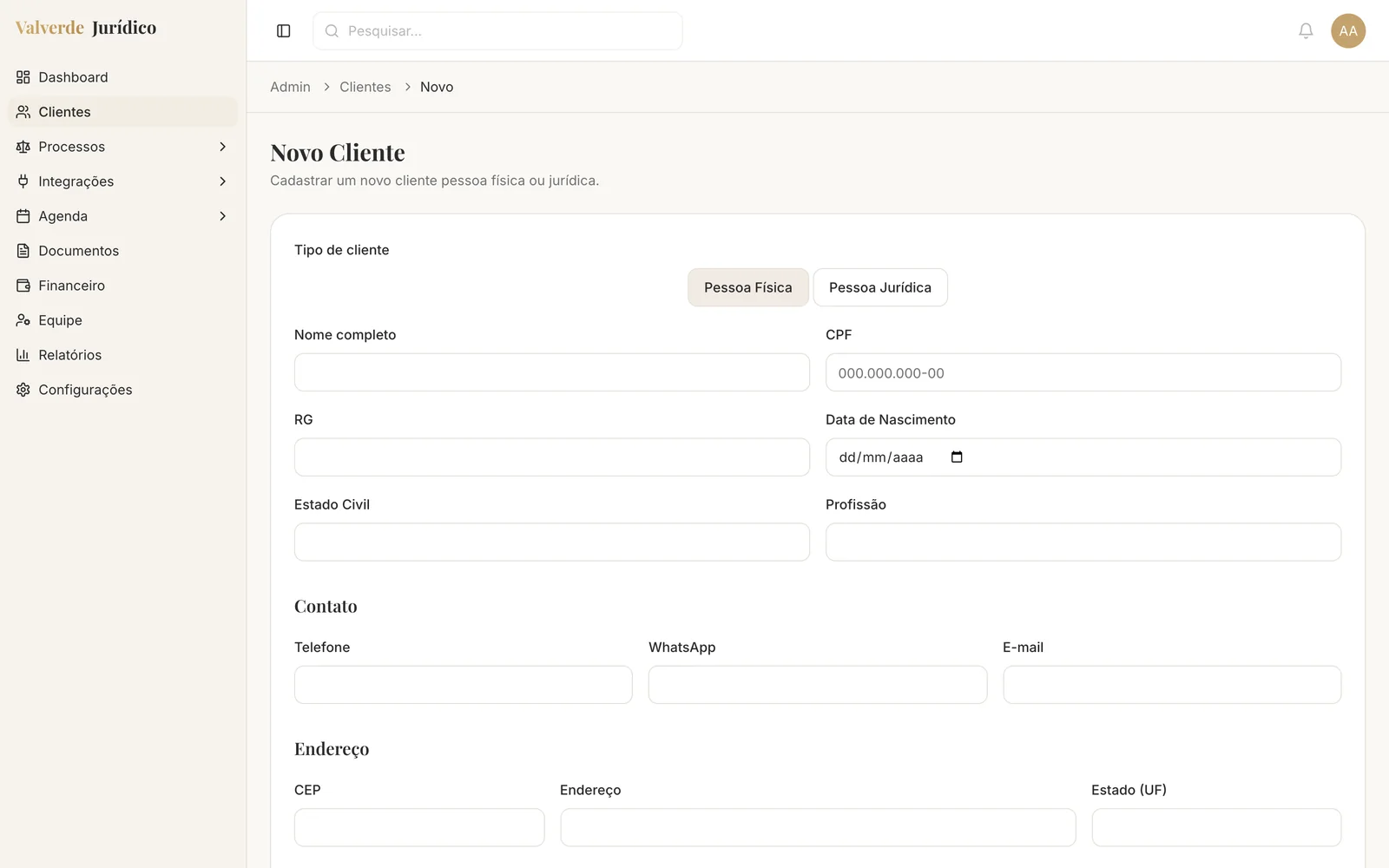The height and width of the screenshot is (868, 1389).
Task: Go to Financeiro section
Action: point(122,286)
